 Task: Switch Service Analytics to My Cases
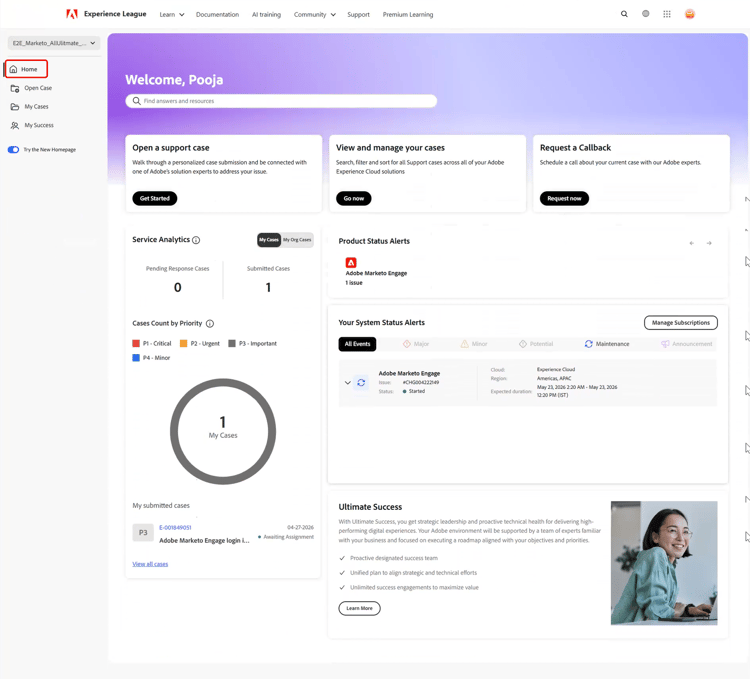269,240
